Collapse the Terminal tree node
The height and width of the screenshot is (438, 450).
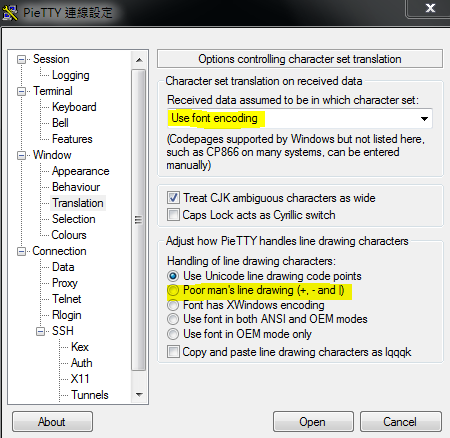(21, 91)
